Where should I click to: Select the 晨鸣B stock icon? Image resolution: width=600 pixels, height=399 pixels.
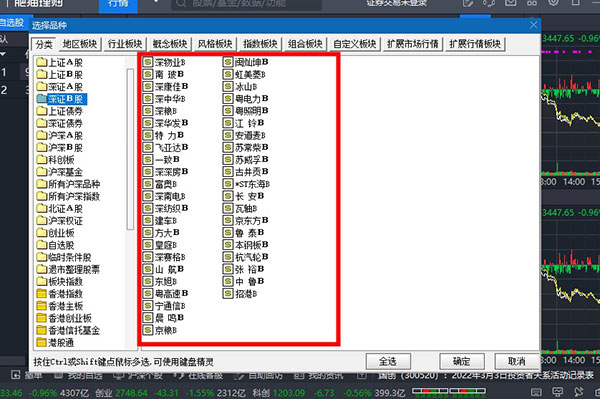(x=148, y=318)
